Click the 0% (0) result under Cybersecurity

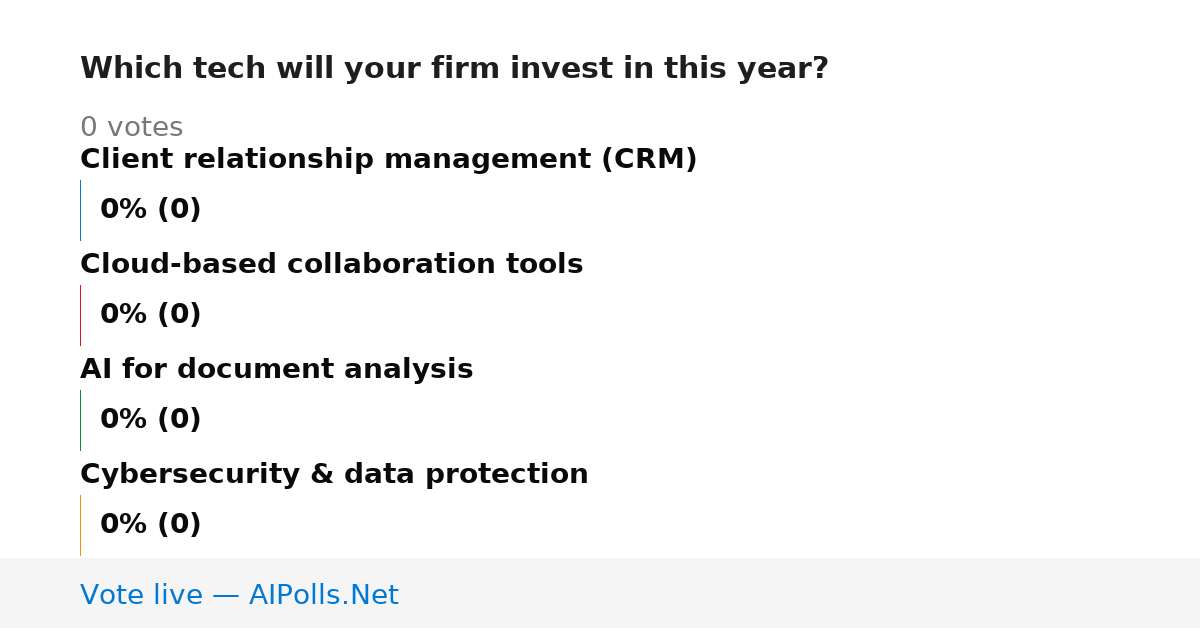pyautogui.click(x=150, y=525)
